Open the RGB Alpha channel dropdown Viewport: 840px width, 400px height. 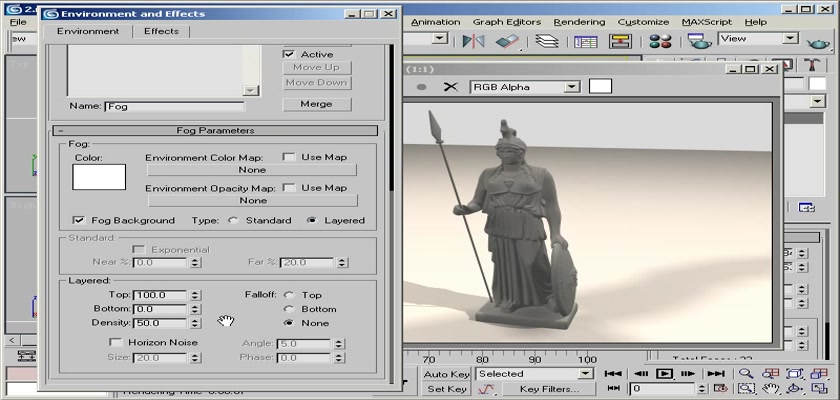[572, 87]
